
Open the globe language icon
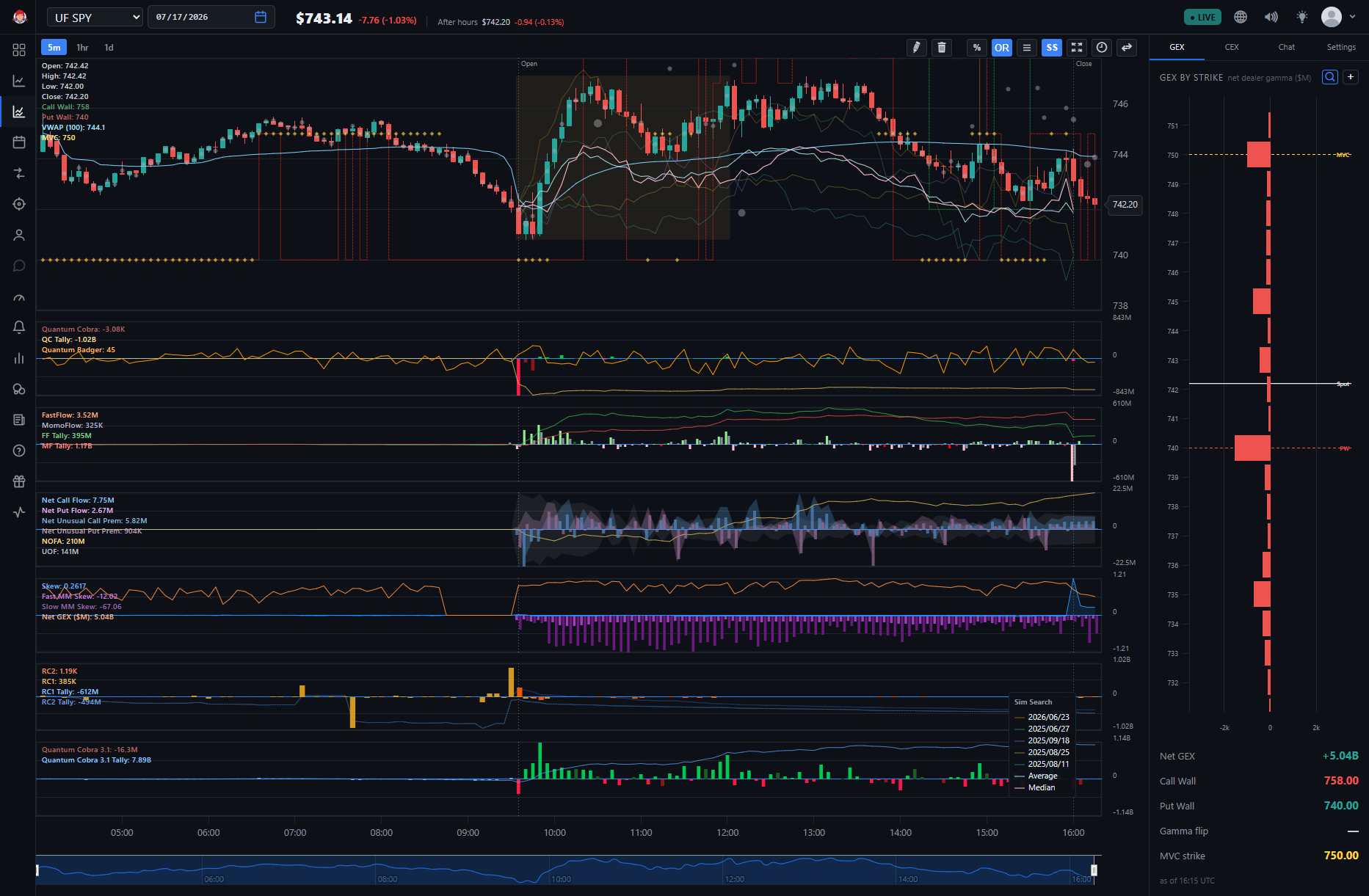[1241, 17]
